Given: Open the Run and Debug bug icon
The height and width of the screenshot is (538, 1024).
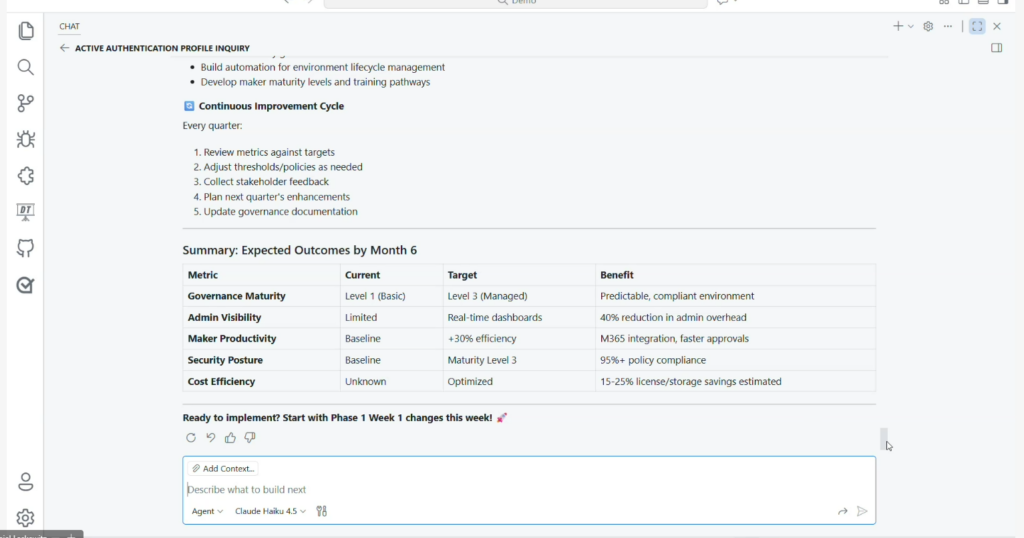Looking at the screenshot, I should [x=25, y=139].
